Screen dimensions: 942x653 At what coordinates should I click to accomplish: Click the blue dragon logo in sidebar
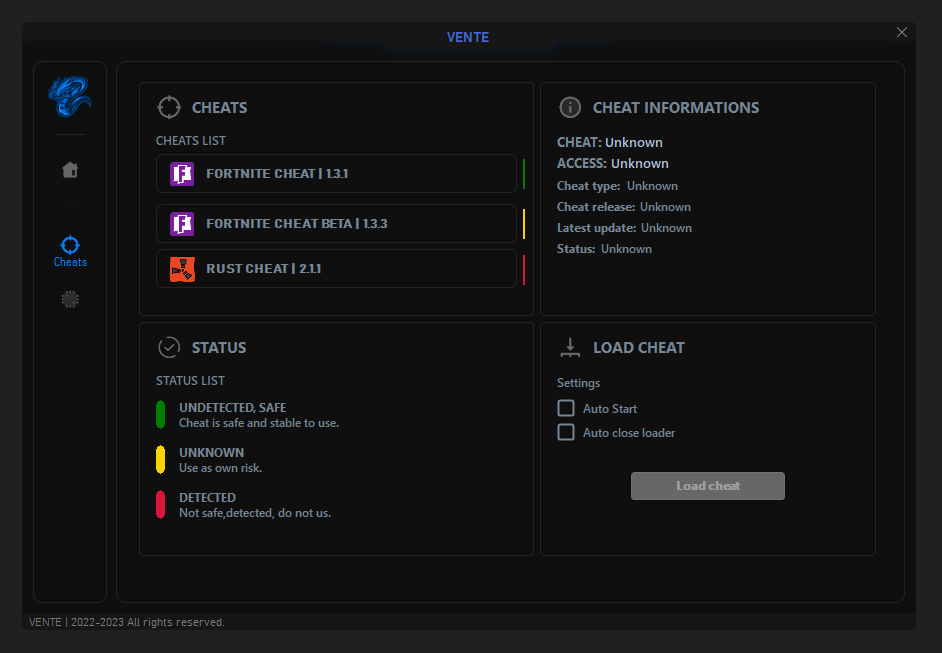pos(70,96)
